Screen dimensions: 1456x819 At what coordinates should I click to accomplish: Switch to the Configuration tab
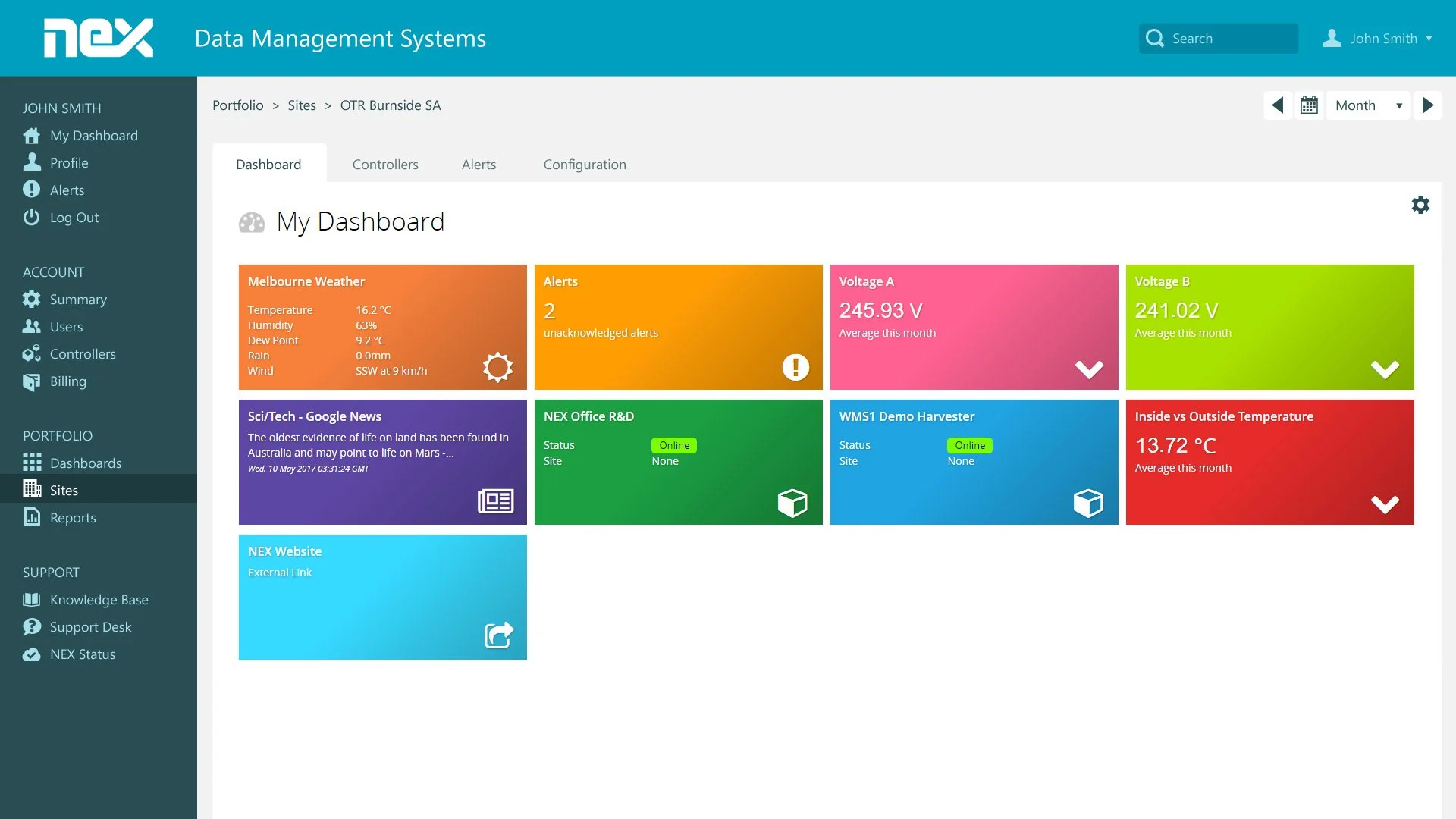pos(584,164)
